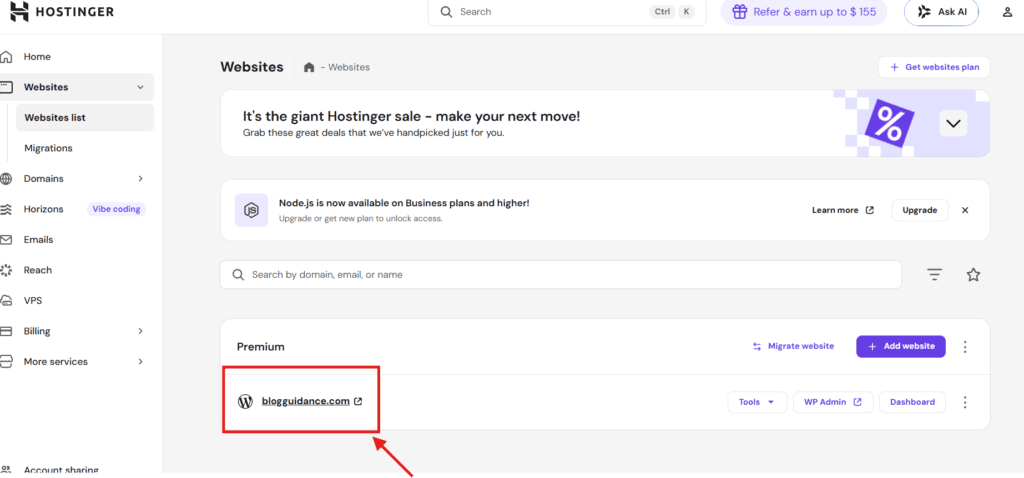Click the Node.js hexagon icon
The image size is (1024, 478).
click(251, 210)
